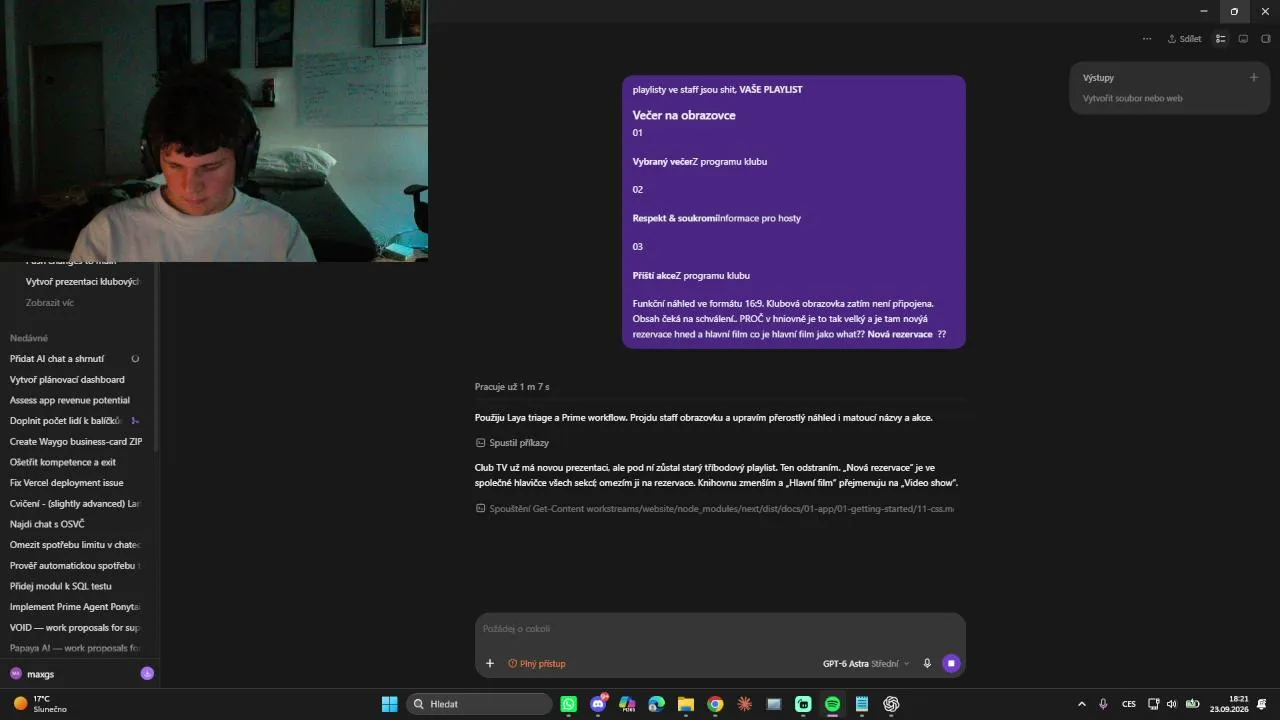Open File Explorer from the taskbar
Viewport: 1280px width, 720px height.
(x=686, y=704)
